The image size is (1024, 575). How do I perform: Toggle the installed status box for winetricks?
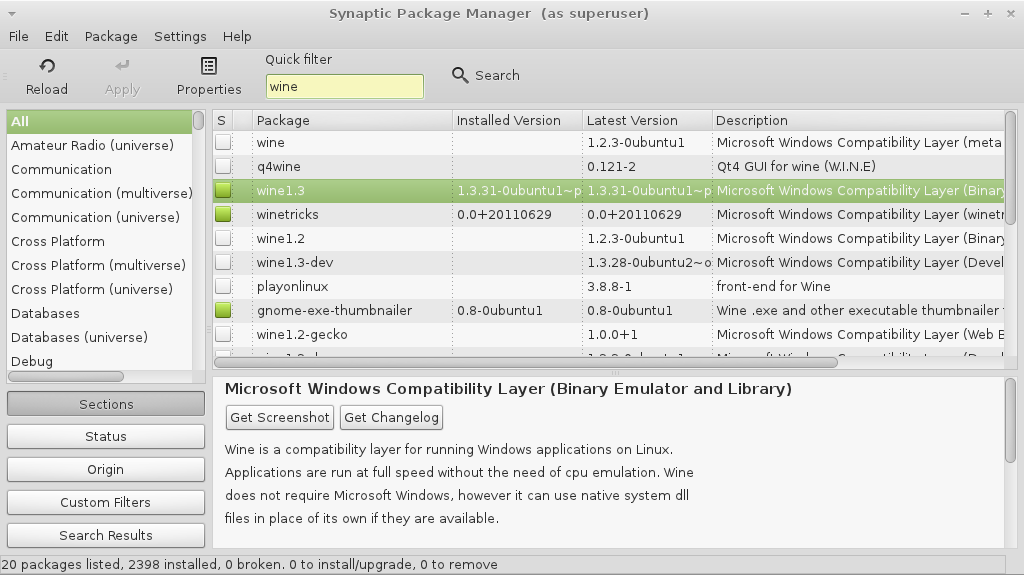click(223, 214)
